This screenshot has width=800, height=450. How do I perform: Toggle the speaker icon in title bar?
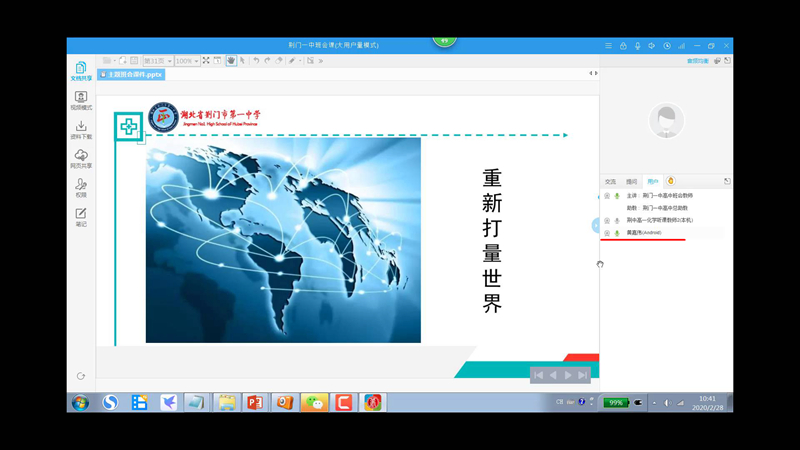click(652, 46)
